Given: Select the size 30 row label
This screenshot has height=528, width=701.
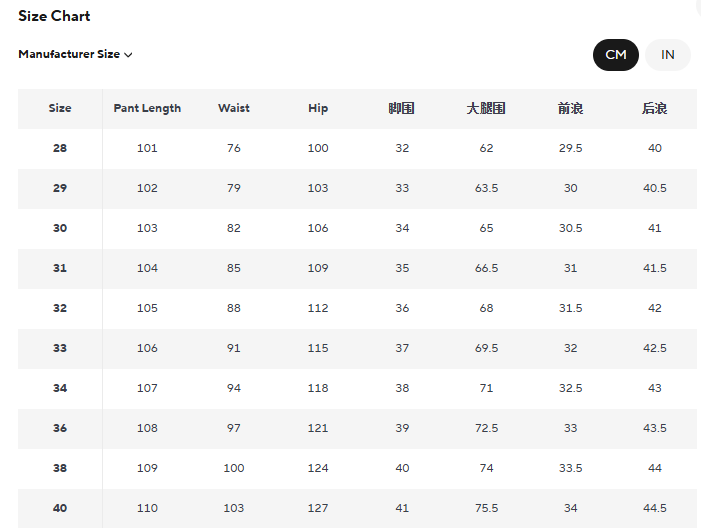Looking at the screenshot, I should (60, 228).
